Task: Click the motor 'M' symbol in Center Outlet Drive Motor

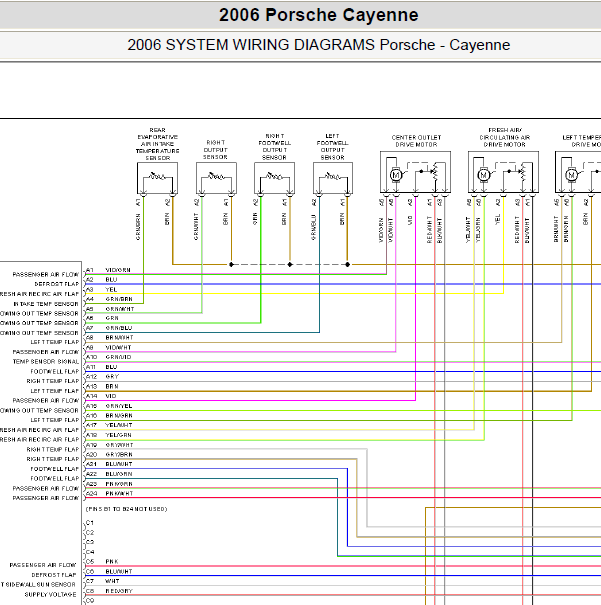Action: coord(396,175)
